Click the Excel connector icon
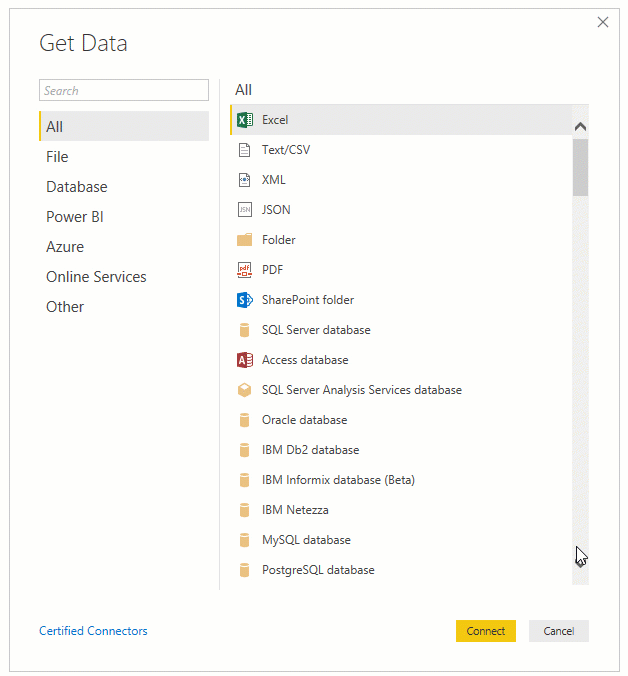Screen dimensions: 628x676 point(244,120)
